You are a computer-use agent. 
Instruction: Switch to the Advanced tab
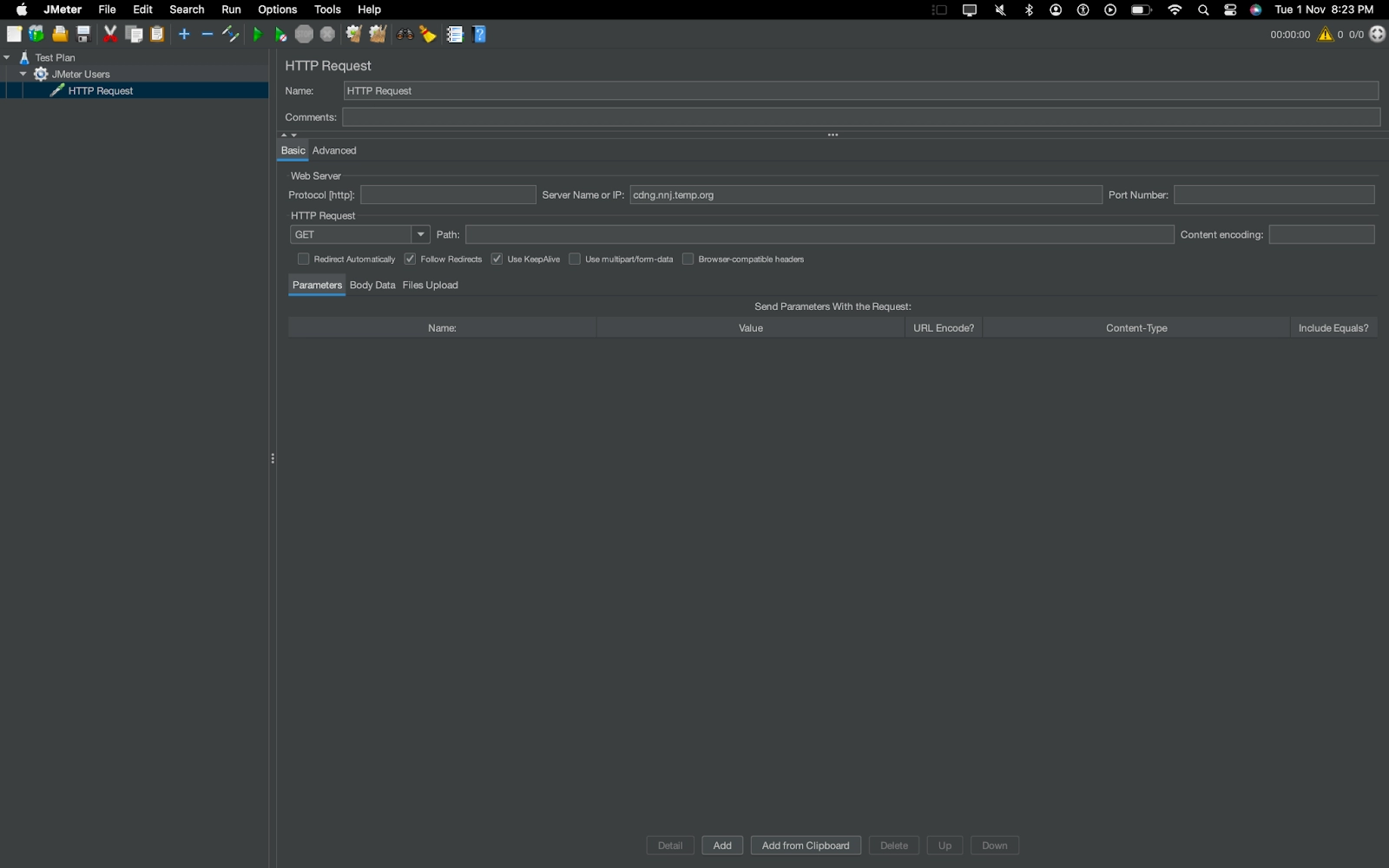(334, 150)
